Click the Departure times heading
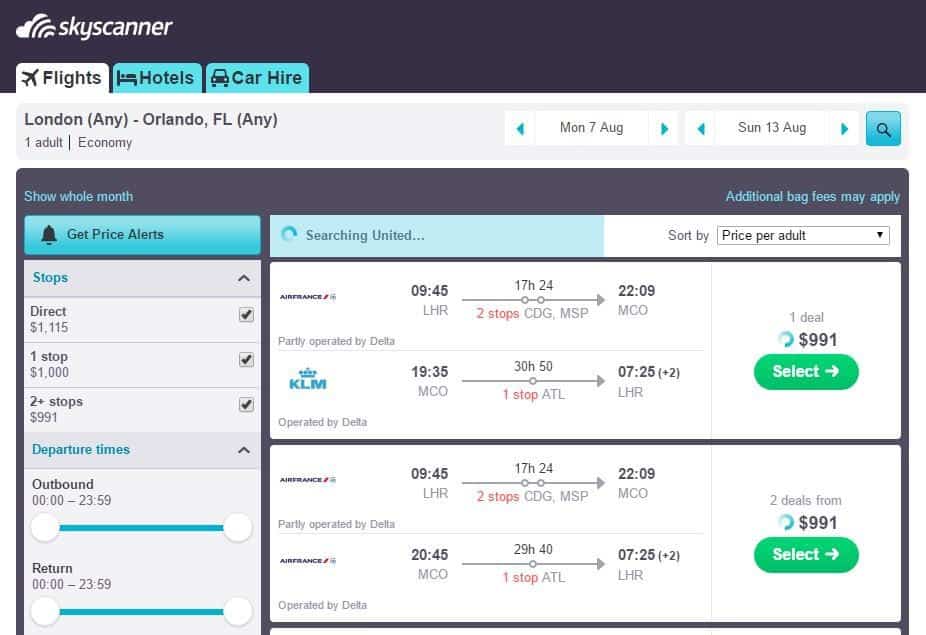Image resolution: width=926 pixels, height=635 pixels. tap(81, 450)
